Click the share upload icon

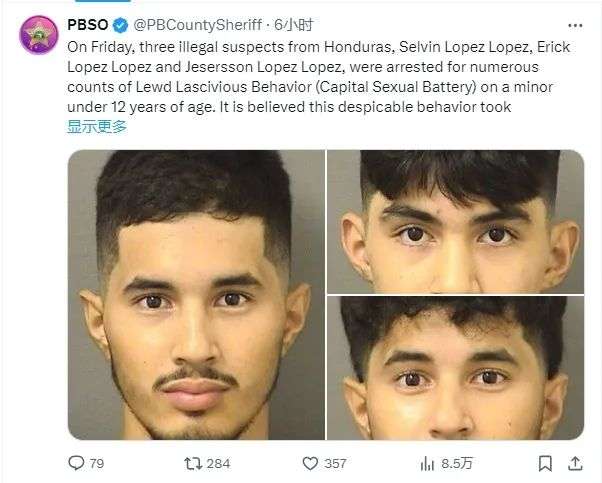575,463
